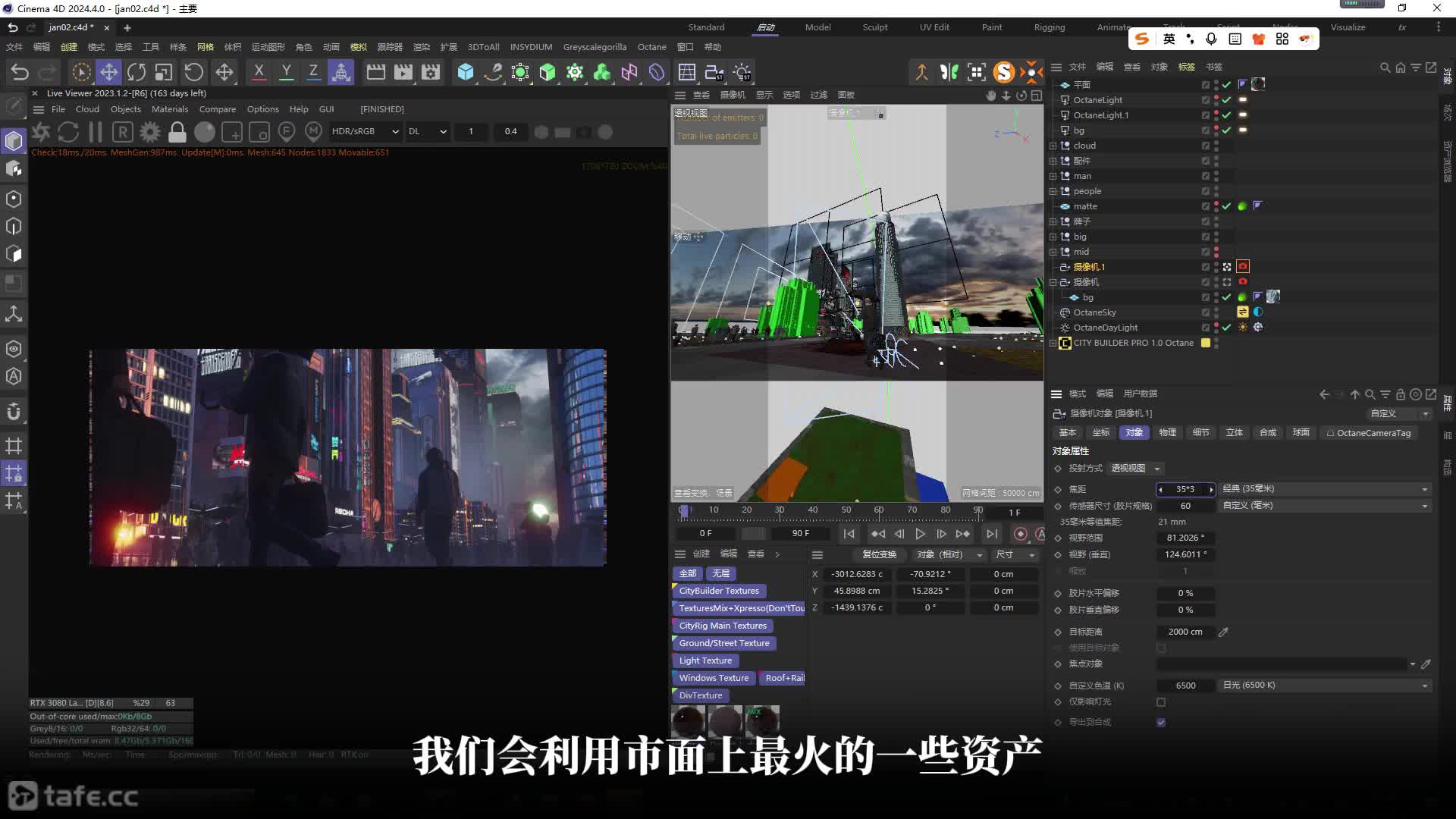Restart render with refresh arrows icon

pos(68,132)
